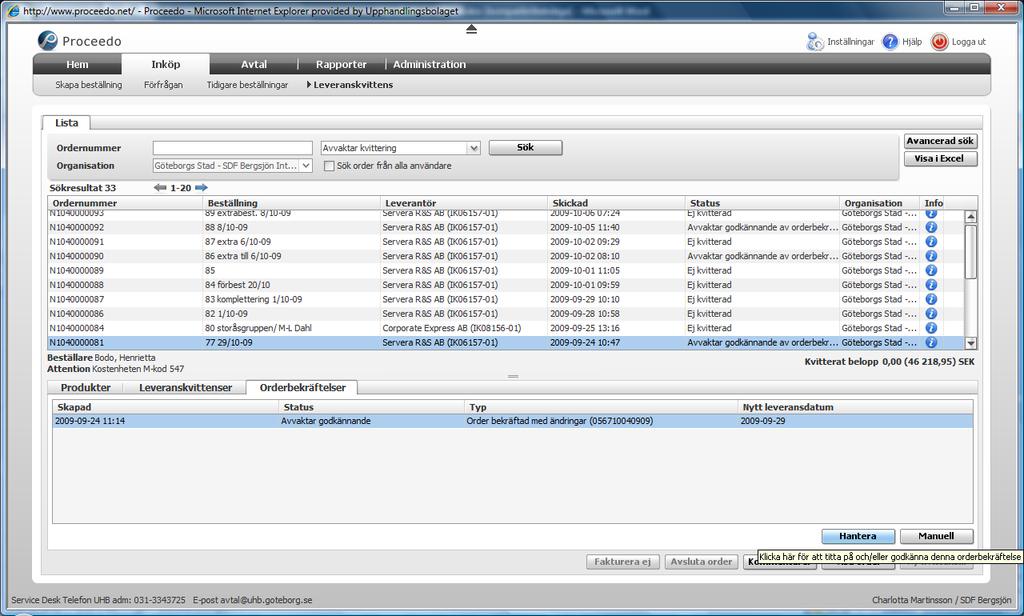Go to Tidigare beställningar submenu
The height and width of the screenshot is (616, 1024).
(x=247, y=85)
